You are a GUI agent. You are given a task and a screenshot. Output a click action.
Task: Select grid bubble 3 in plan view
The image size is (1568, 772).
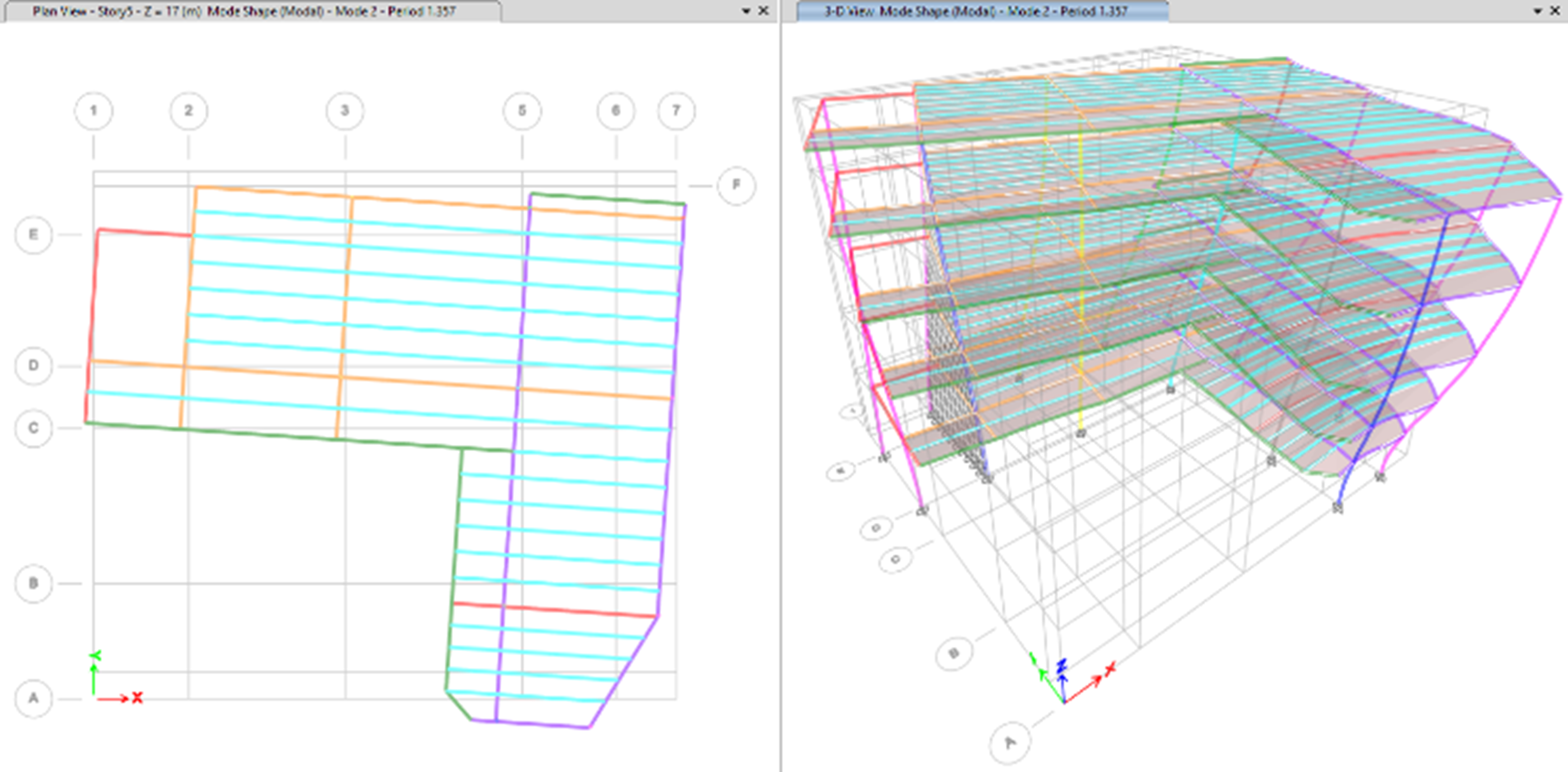tap(345, 111)
